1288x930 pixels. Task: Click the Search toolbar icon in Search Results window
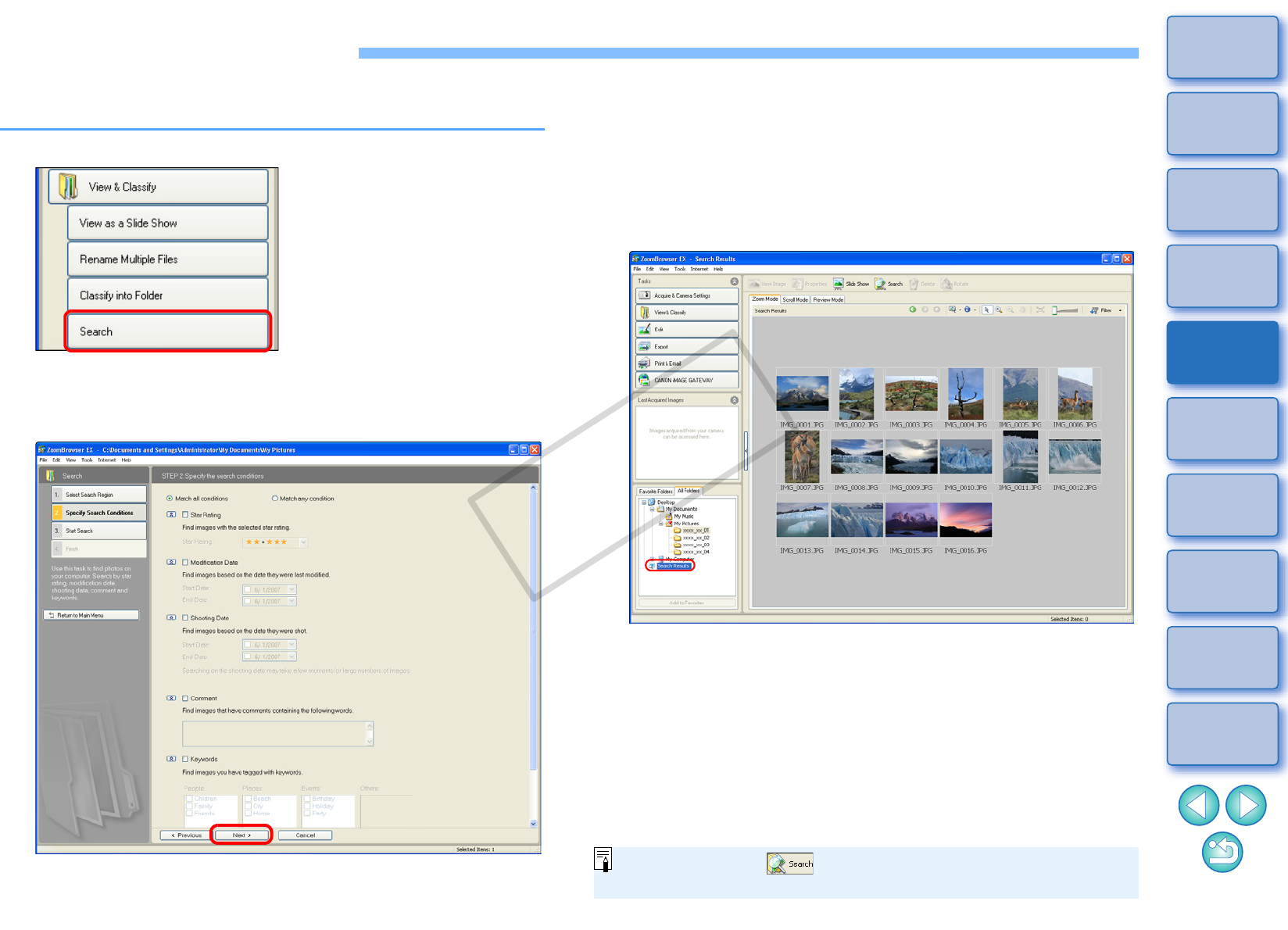880,284
